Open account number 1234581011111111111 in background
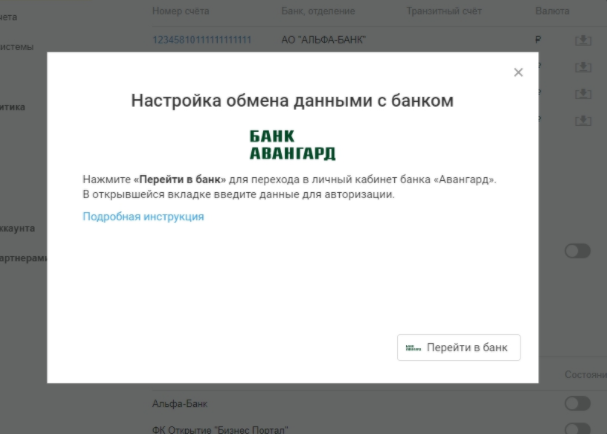Image resolution: width=607 pixels, height=434 pixels. pos(202,40)
